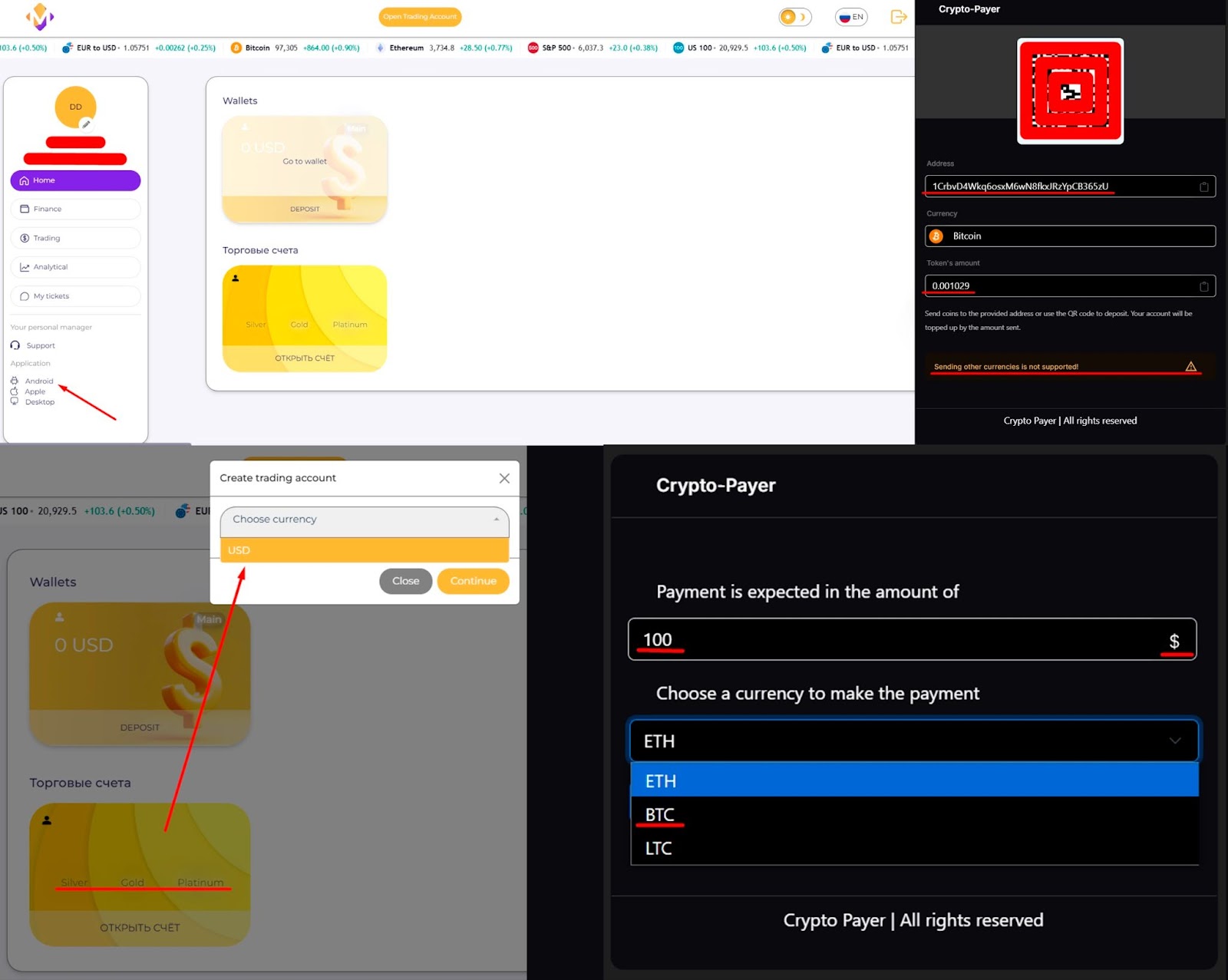Click the Crypto-Payer QR code image

[1070, 91]
